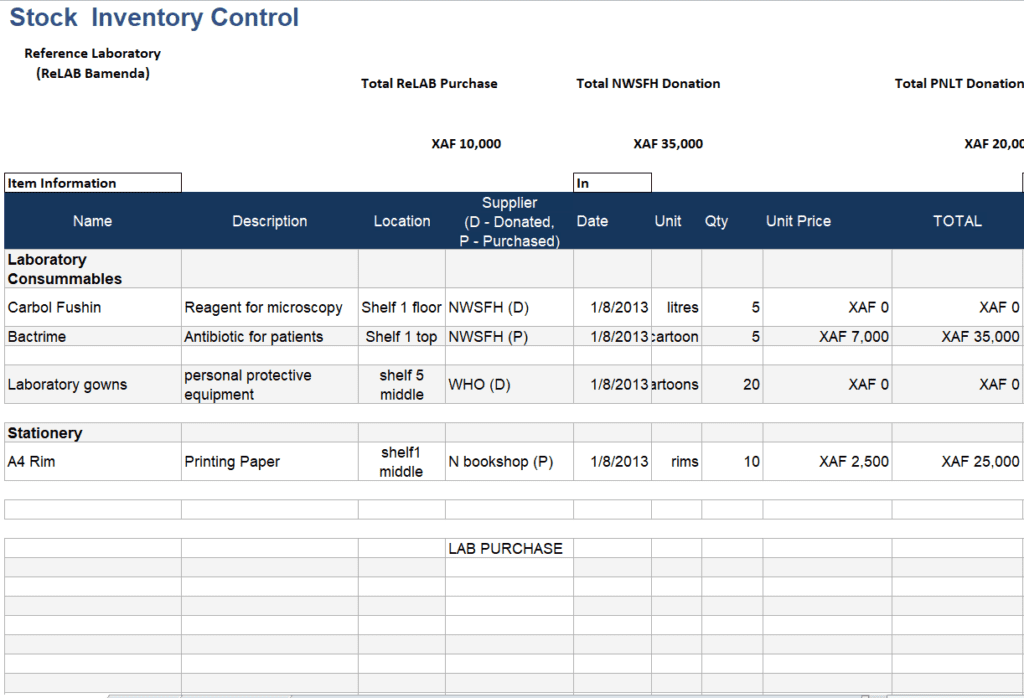Click the "LAB PURCHASE" cell
1024x698 pixels.
(509, 548)
